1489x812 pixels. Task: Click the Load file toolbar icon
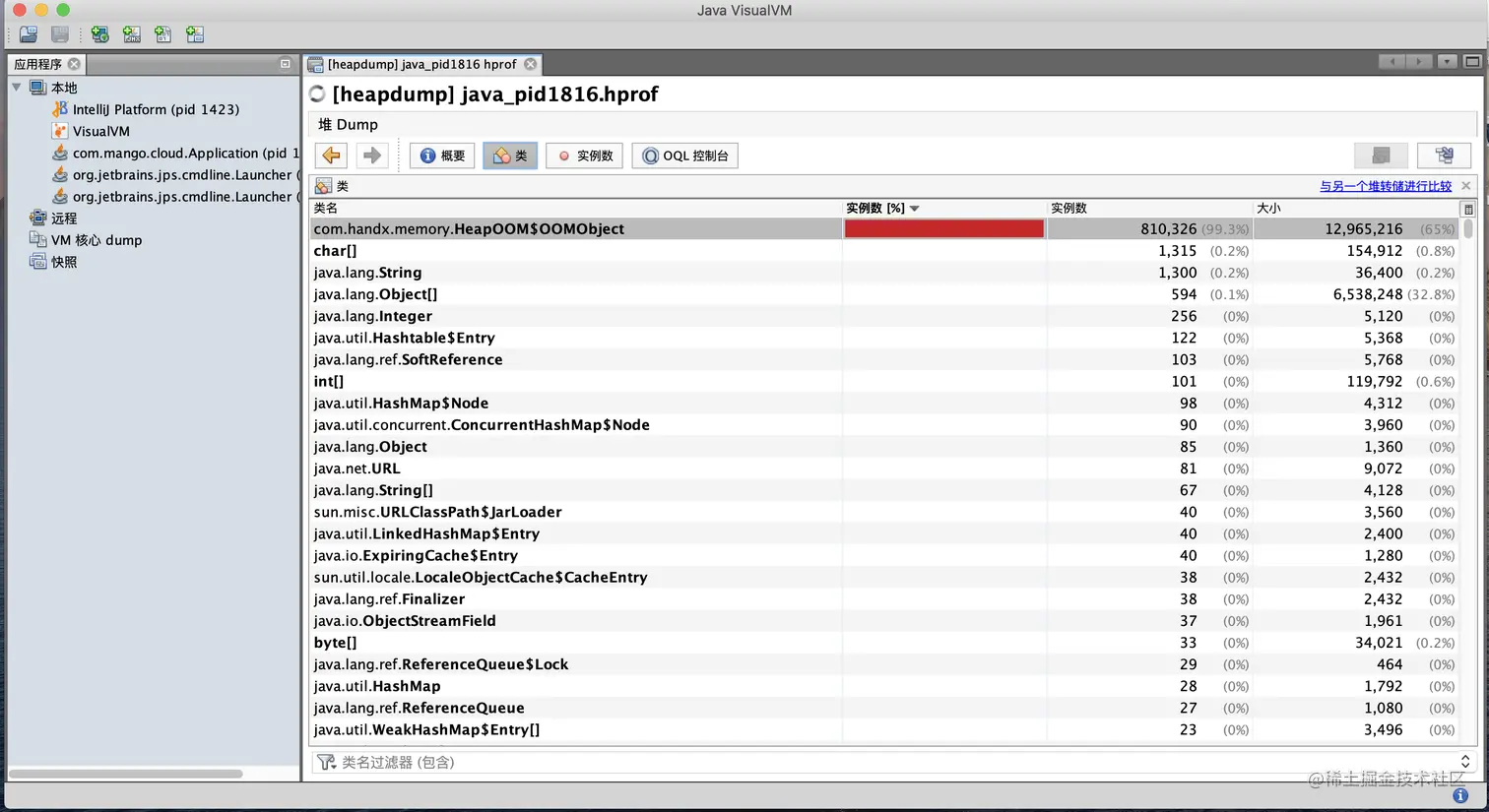coord(28,34)
